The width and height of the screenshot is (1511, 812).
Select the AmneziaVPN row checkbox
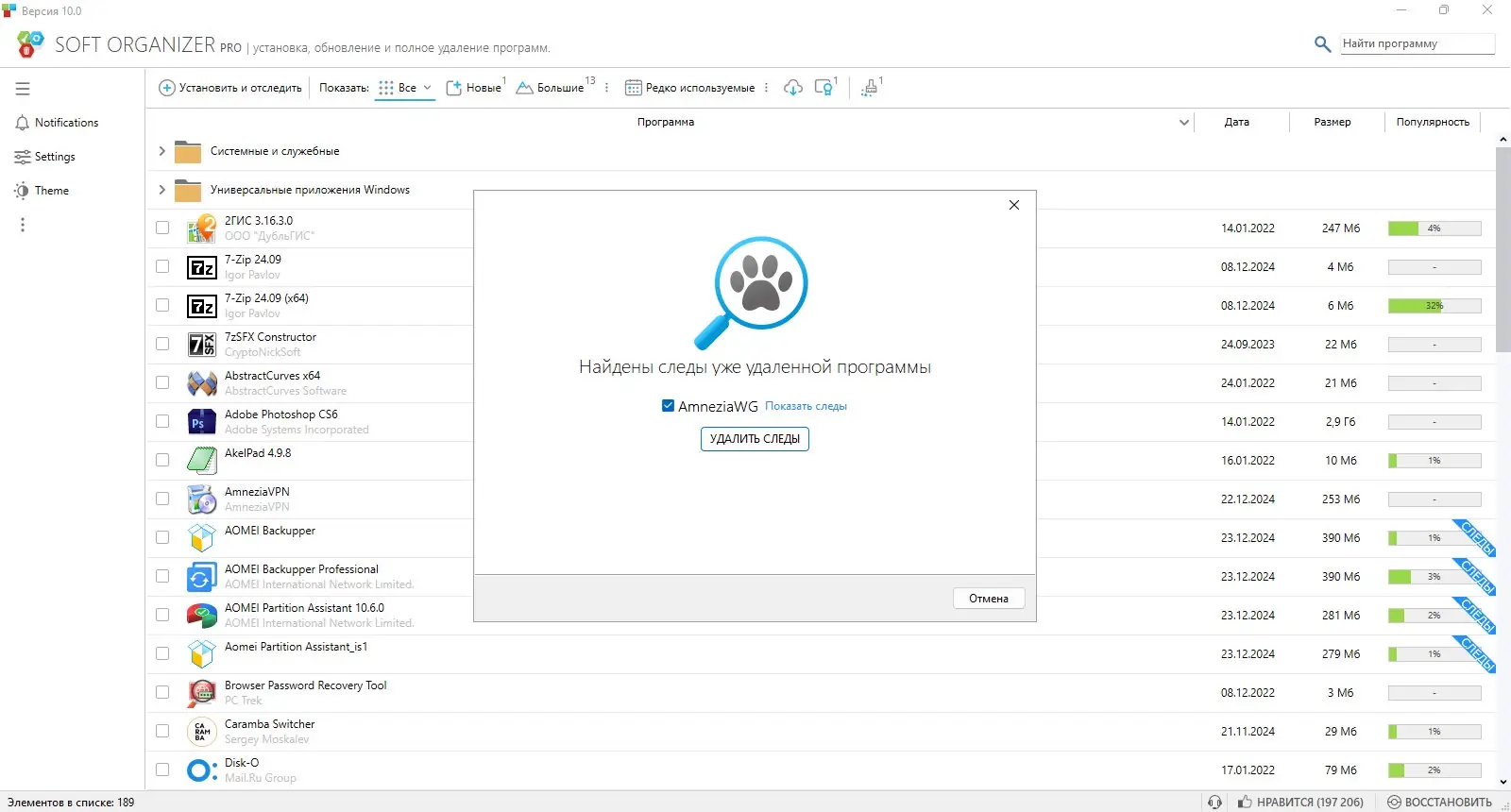click(162, 499)
